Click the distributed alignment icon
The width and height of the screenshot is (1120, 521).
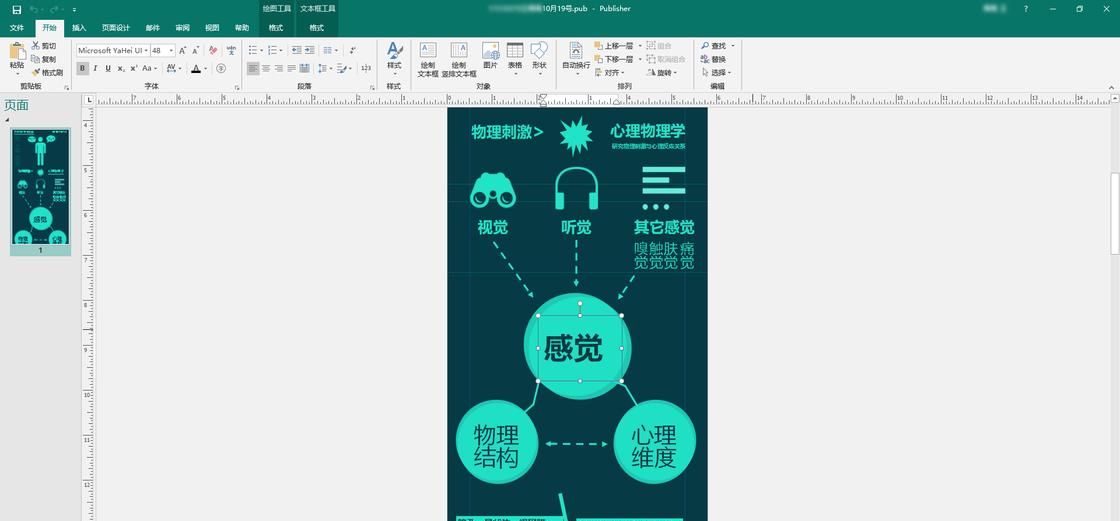304,69
